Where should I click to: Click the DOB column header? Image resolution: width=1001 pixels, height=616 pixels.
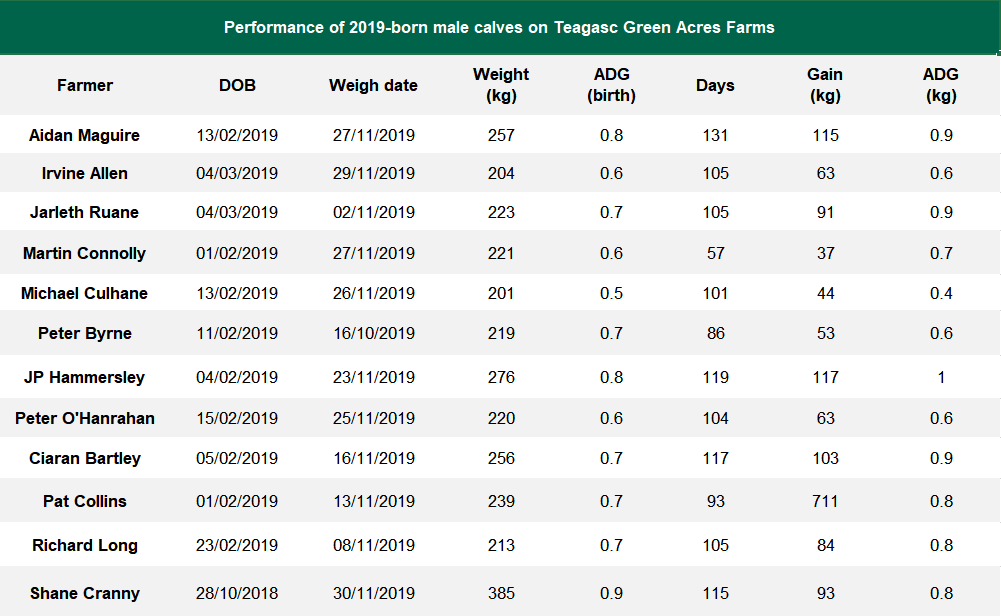[237, 86]
